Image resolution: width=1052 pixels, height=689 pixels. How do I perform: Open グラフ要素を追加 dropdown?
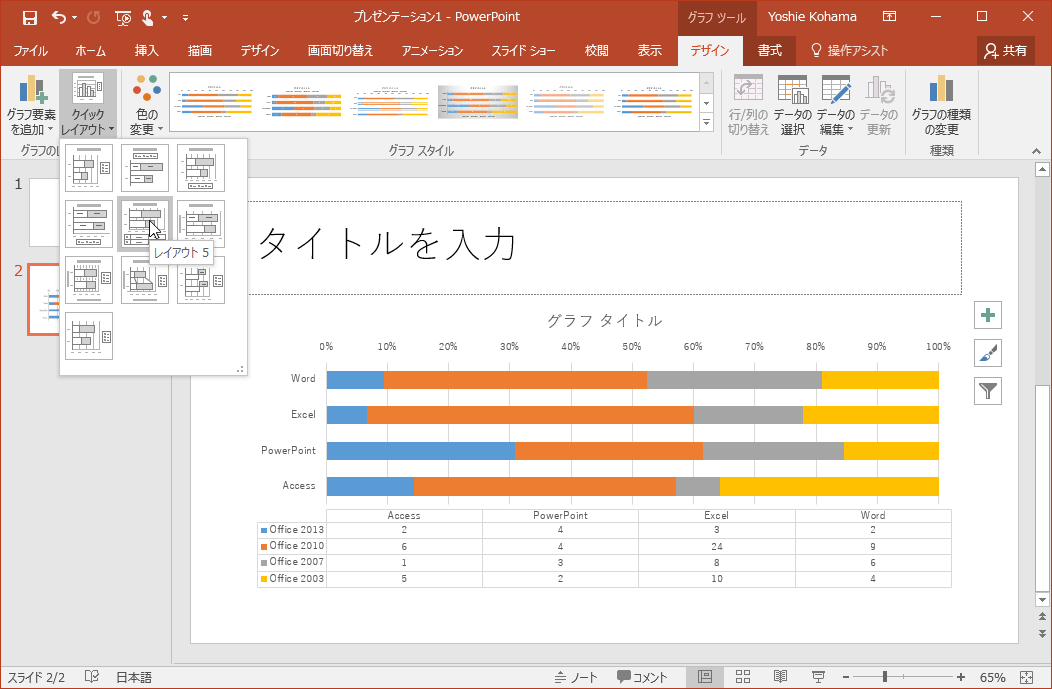[31, 105]
